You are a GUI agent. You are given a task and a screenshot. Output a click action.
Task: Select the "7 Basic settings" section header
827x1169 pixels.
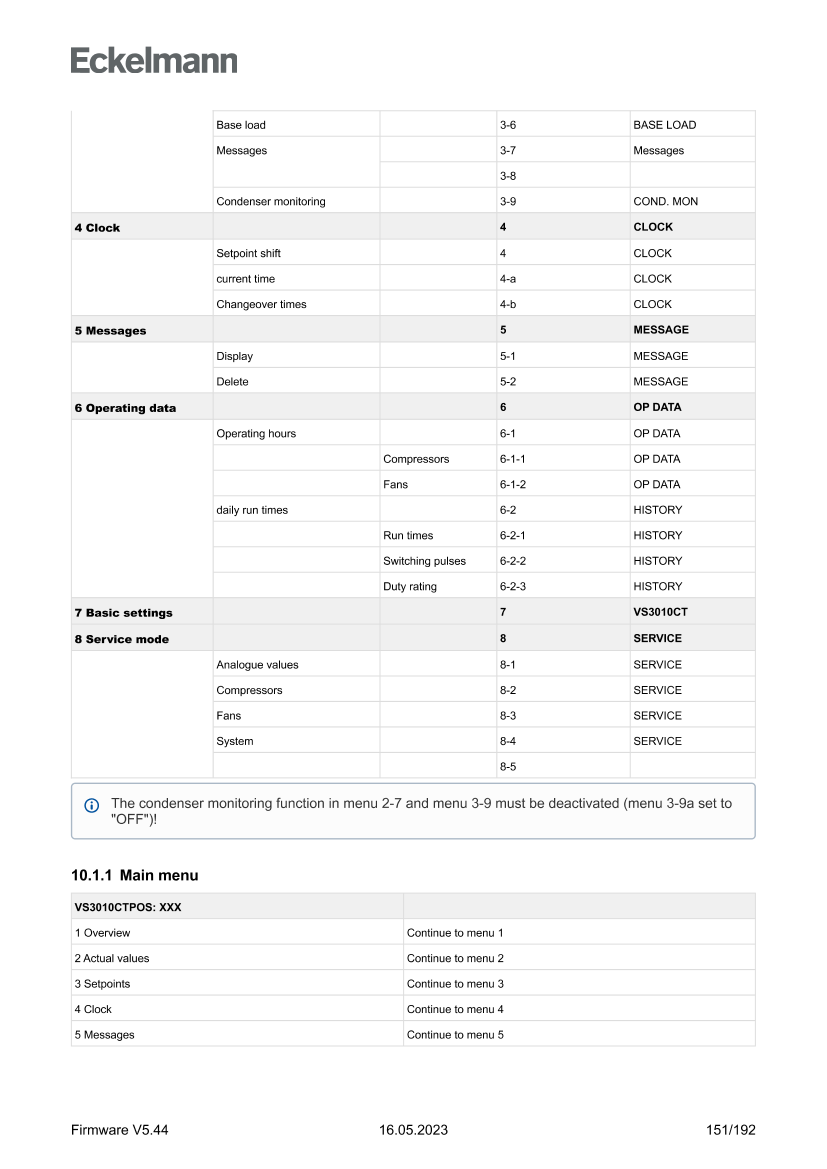[x=123, y=613]
